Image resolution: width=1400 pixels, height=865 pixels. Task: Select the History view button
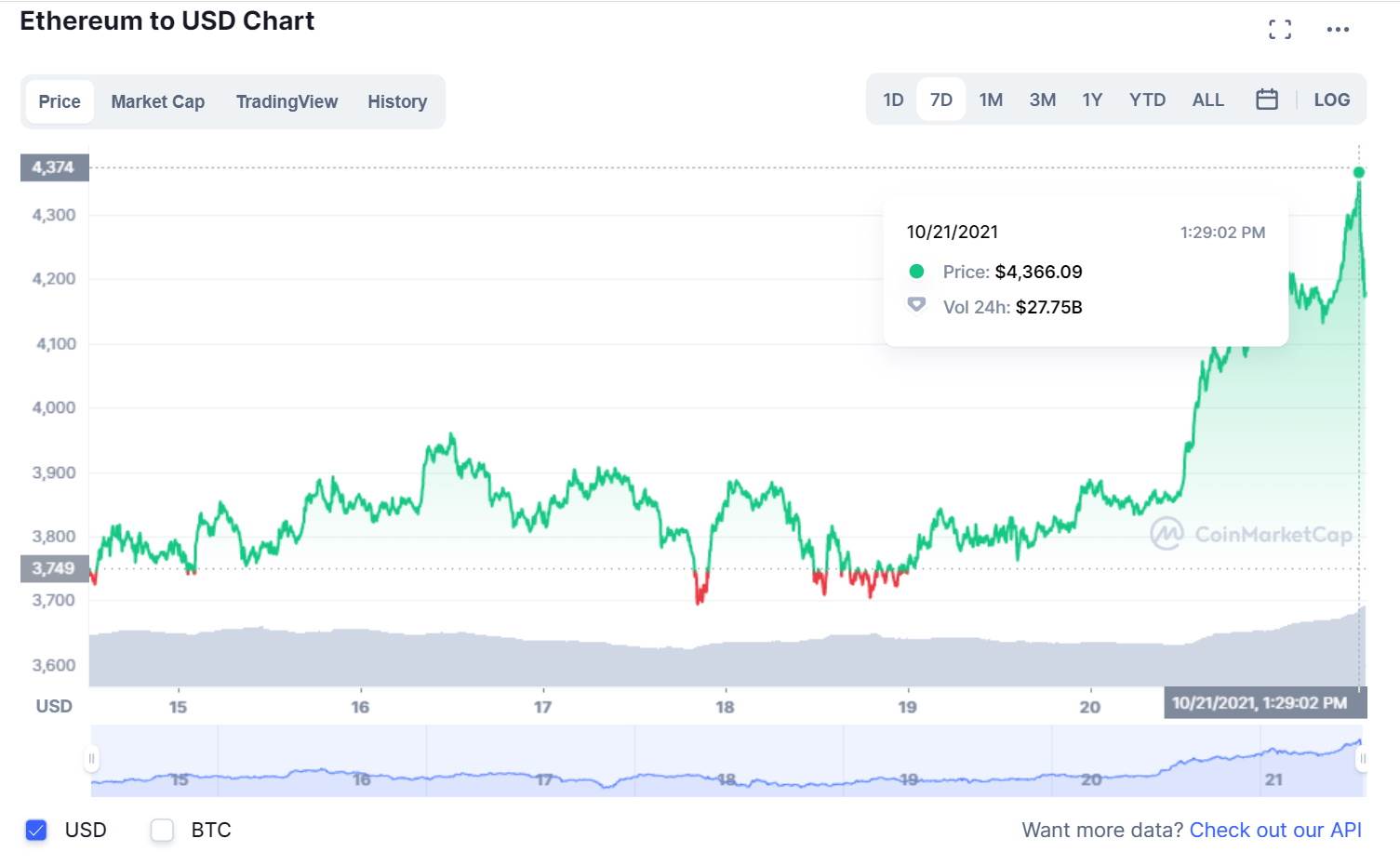tap(397, 101)
